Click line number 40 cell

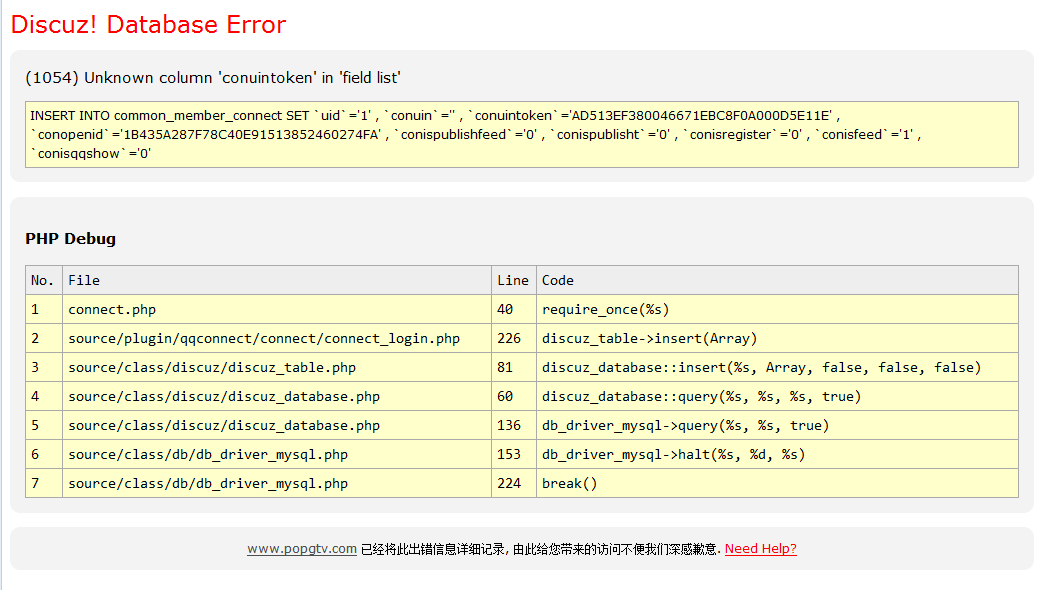tap(514, 310)
